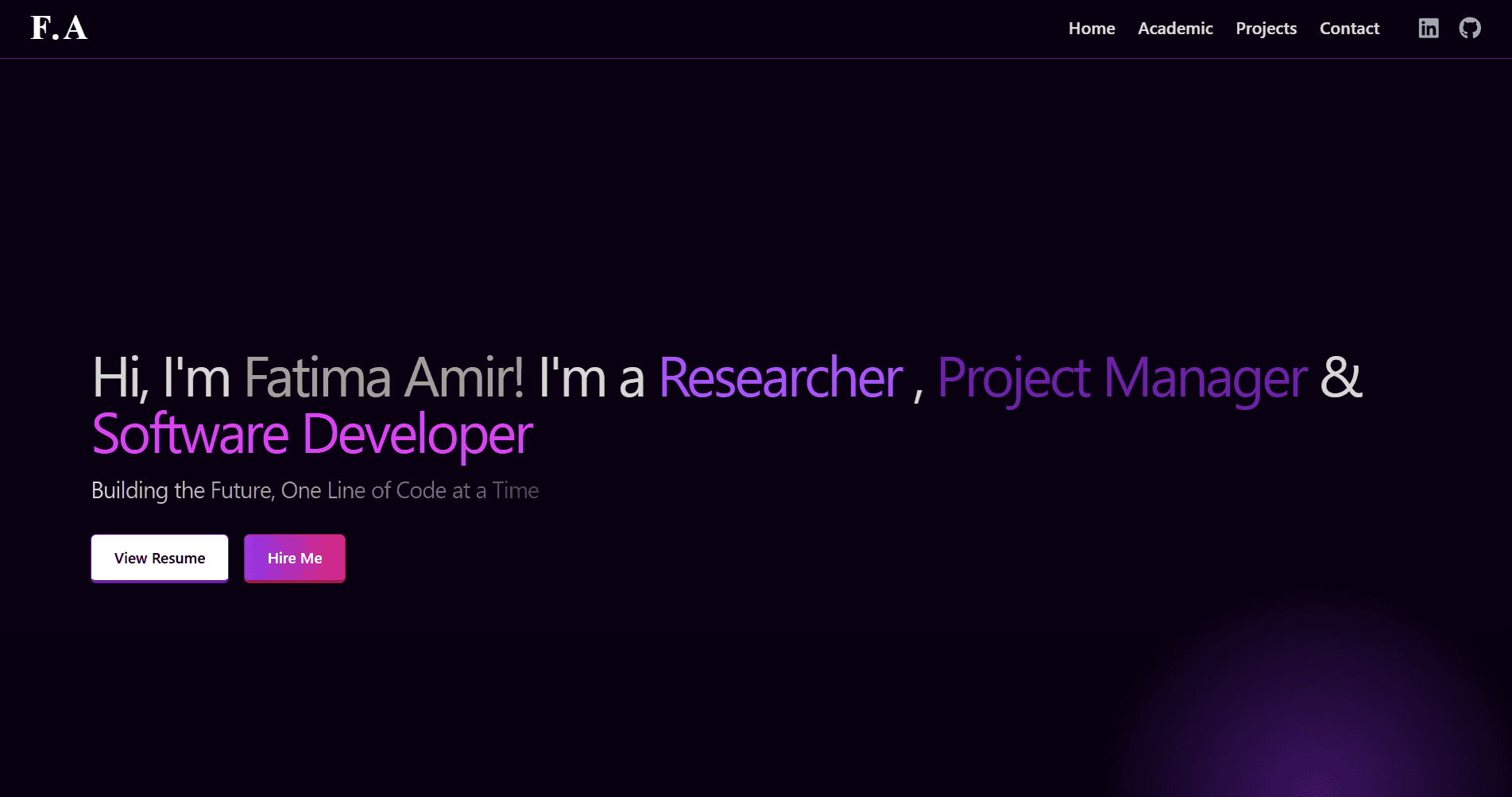
Task: Select the GitHub cat icon in header
Action: [x=1470, y=28]
